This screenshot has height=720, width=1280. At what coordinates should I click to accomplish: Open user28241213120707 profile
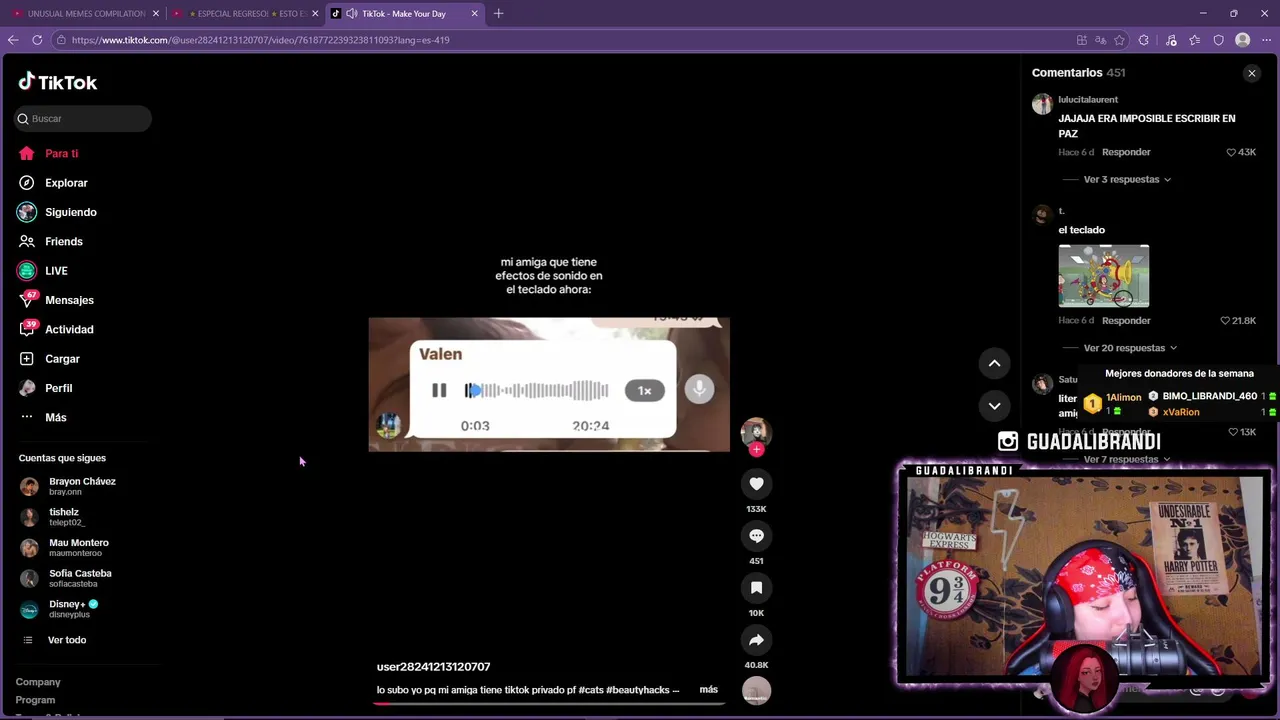click(433, 667)
